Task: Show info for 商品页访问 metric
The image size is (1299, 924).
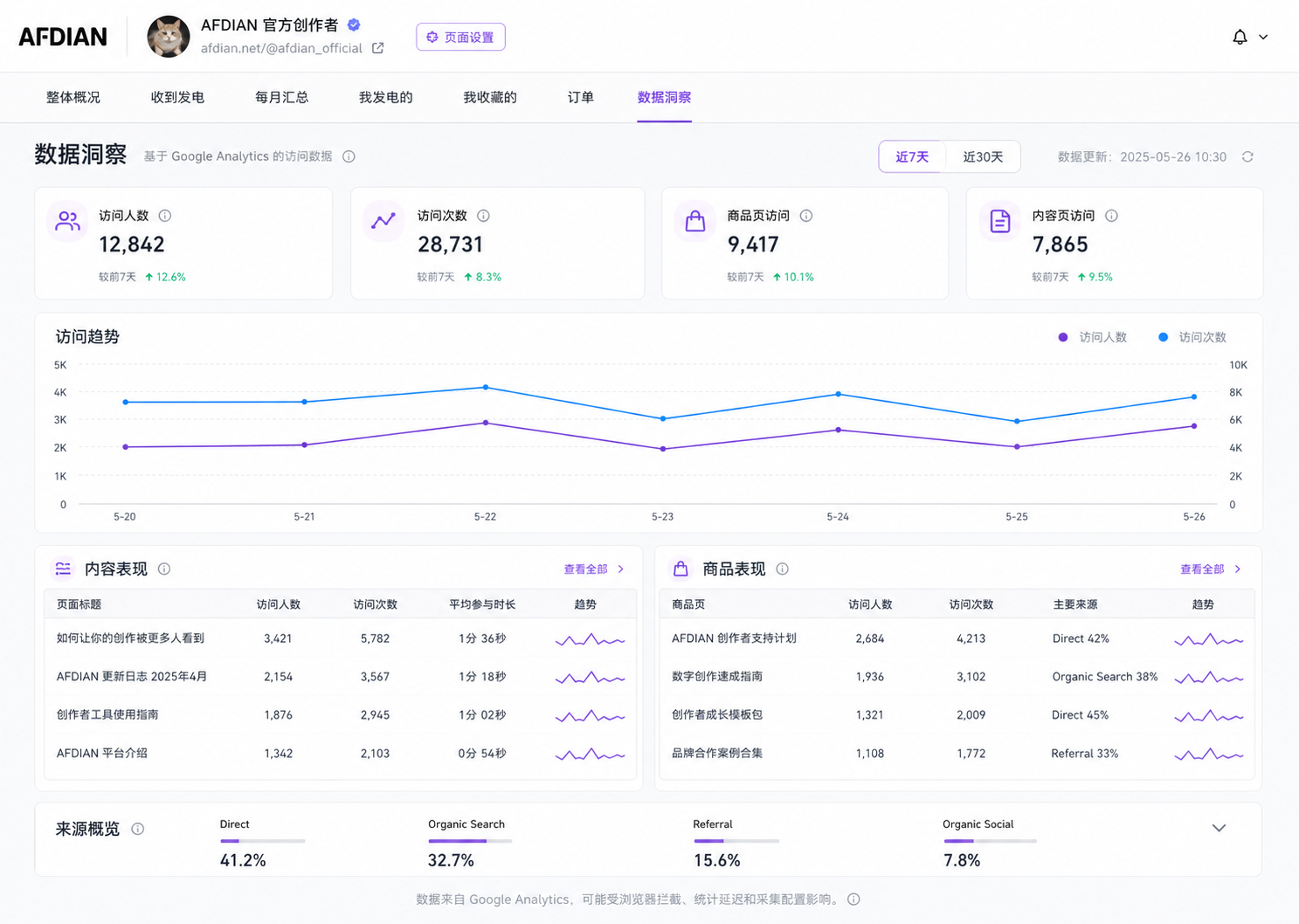Action: 806,216
